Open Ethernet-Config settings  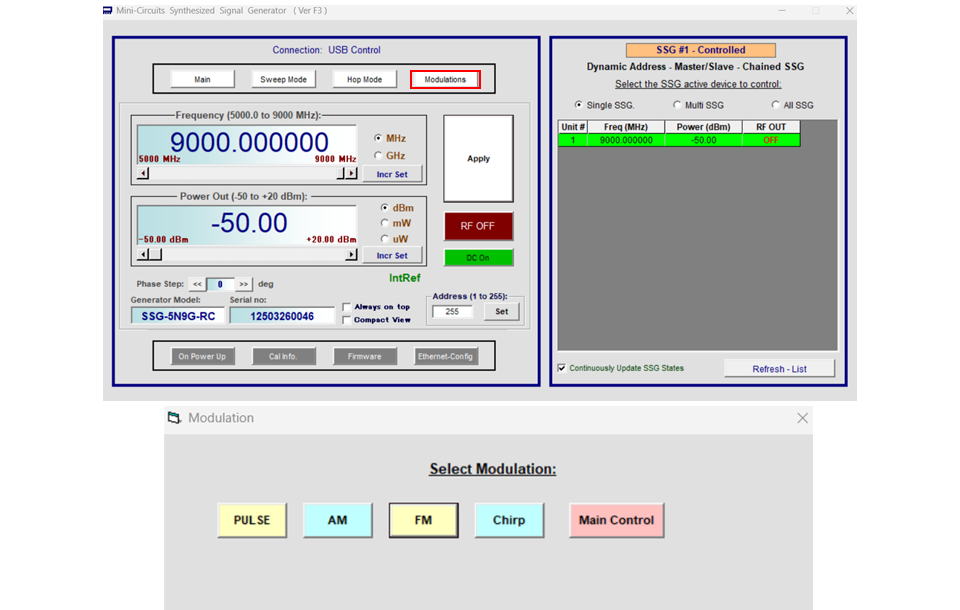(445, 356)
